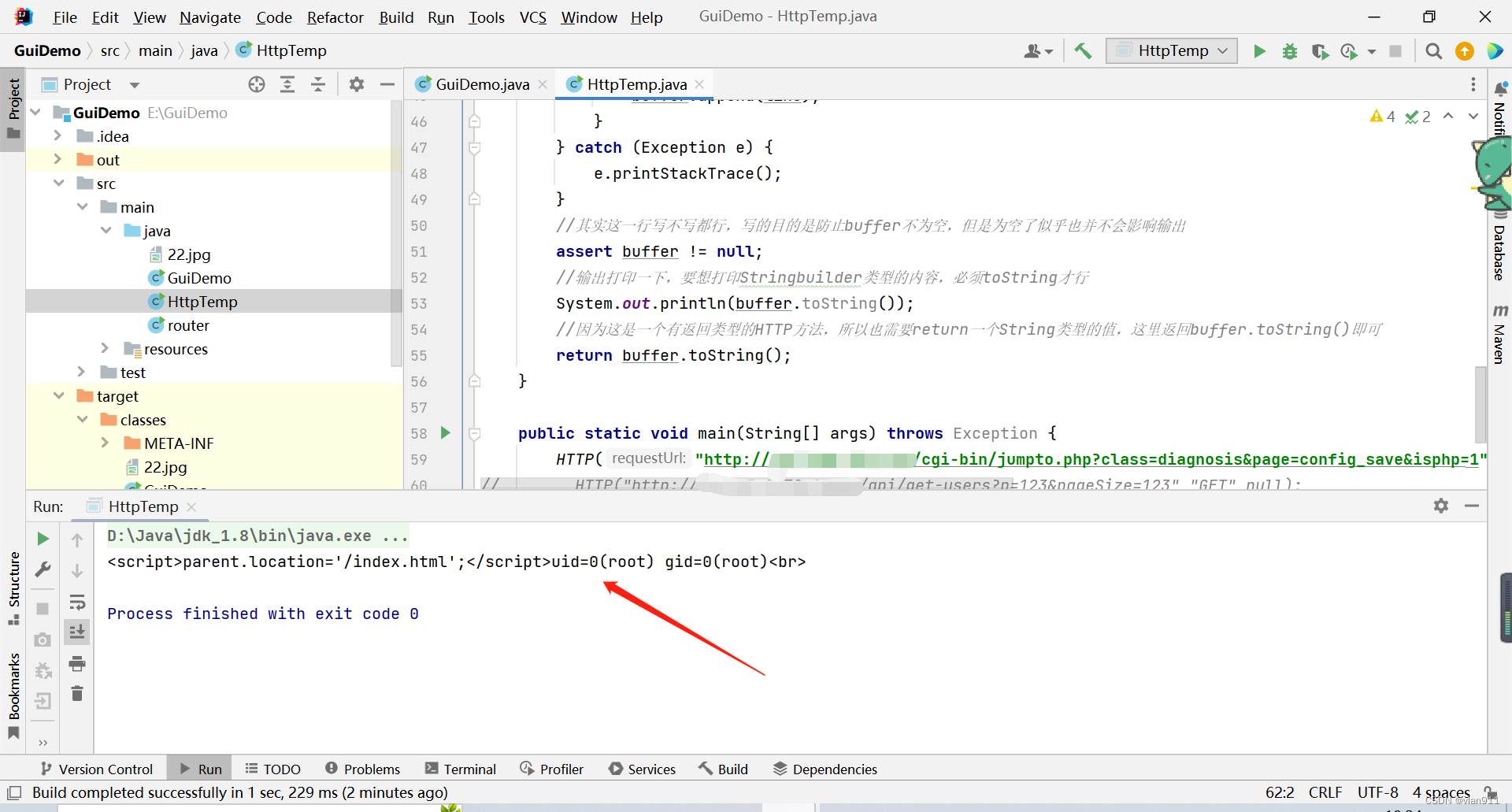Print the Run console output
This screenshot has height=812, width=1512.
[x=77, y=664]
